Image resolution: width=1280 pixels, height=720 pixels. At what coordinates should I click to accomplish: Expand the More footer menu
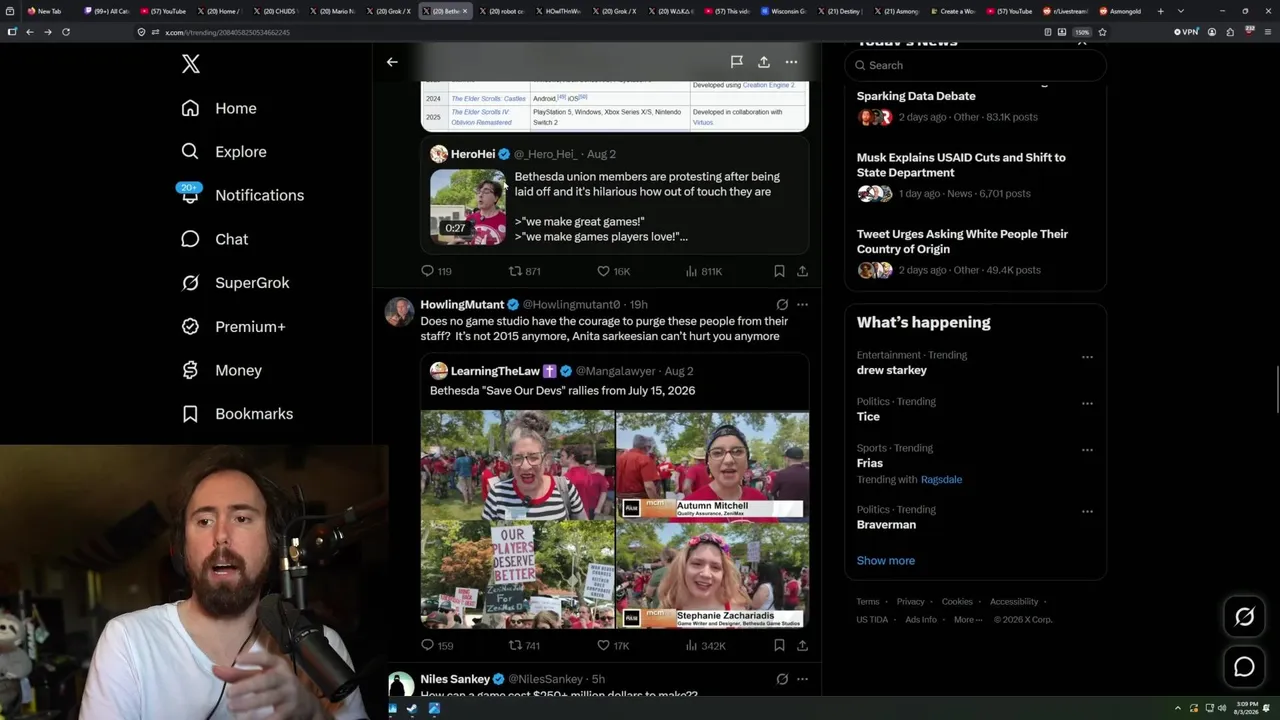click(967, 620)
